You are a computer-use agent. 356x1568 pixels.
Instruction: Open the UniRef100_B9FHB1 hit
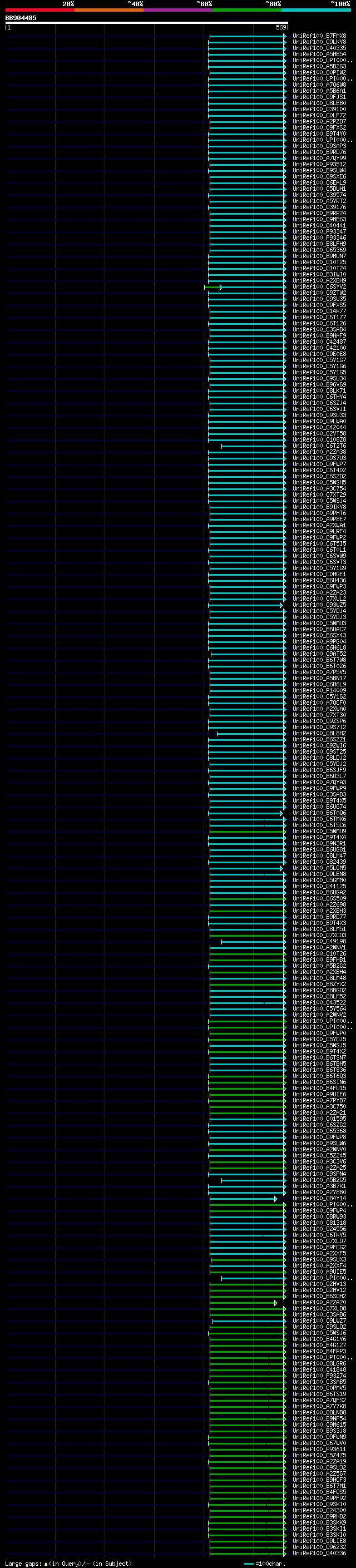point(319,960)
